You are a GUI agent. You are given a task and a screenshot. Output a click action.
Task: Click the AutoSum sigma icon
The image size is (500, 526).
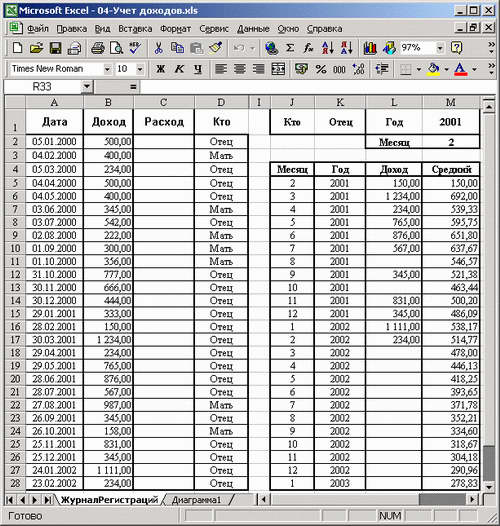click(x=290, y=49)
